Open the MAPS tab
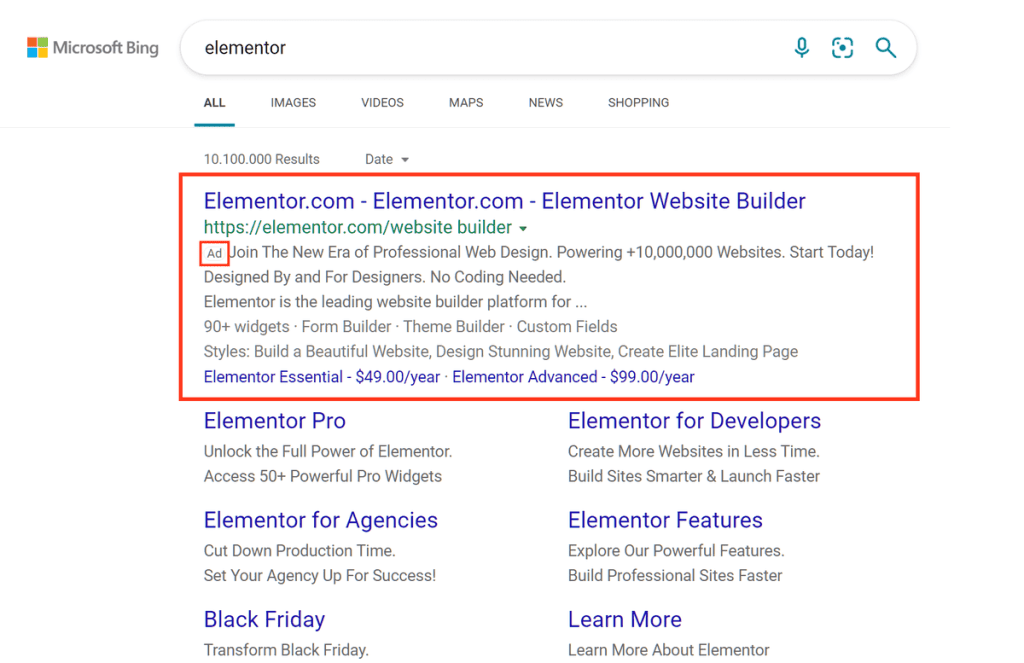1024x663 pixels. (x=466, y=103)
